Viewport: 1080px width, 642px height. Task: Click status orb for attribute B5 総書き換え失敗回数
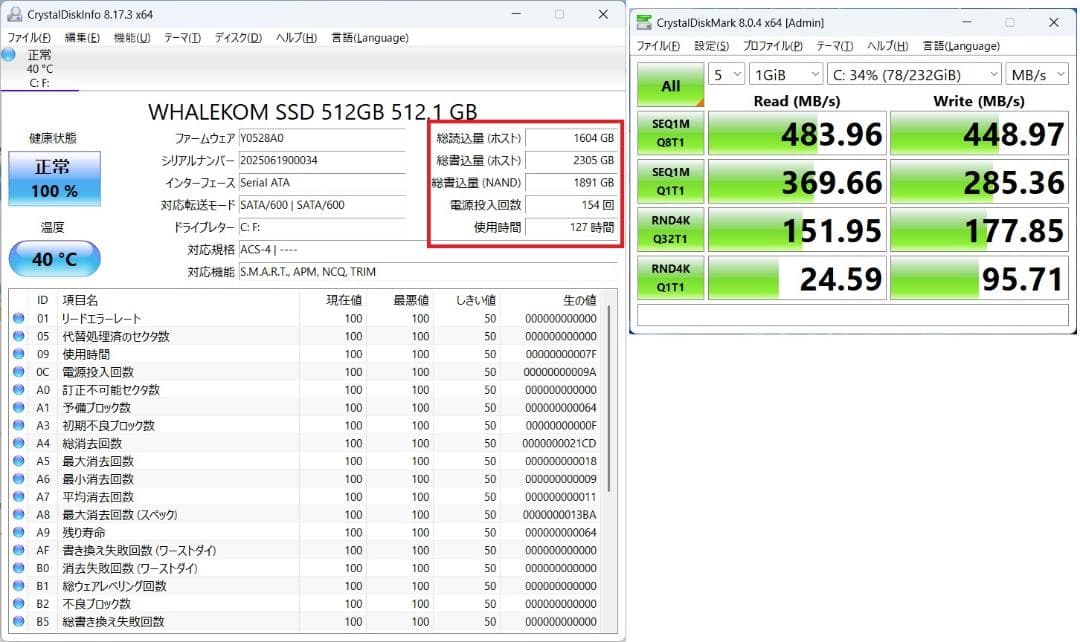point(19,621)
